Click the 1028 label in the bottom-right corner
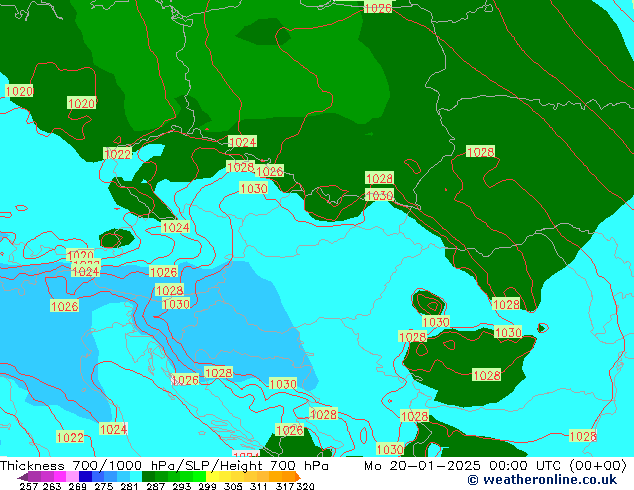Viewport: 634px width, 490px height. pos(583,436)
